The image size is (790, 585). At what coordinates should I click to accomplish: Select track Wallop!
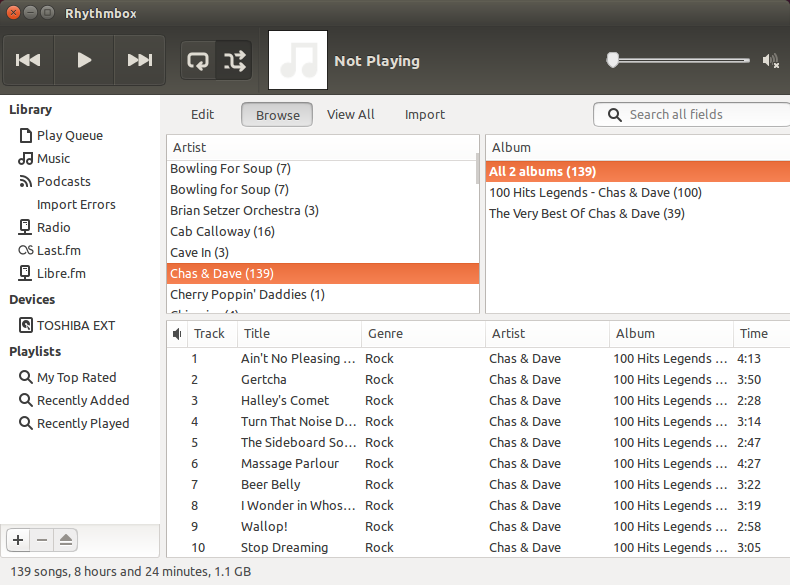(478, 527)
